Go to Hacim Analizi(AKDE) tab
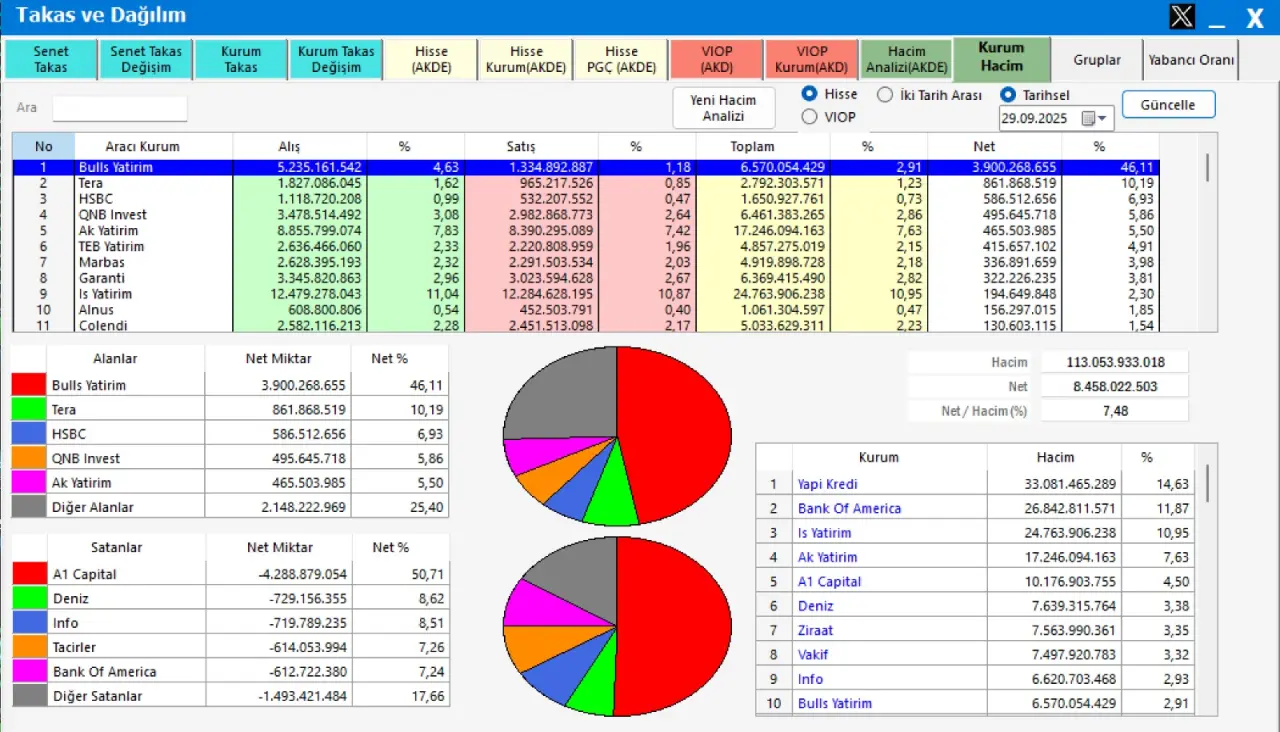Viewport: 1280px width, 732px height. pyautogui.click(x=905, y=59)
